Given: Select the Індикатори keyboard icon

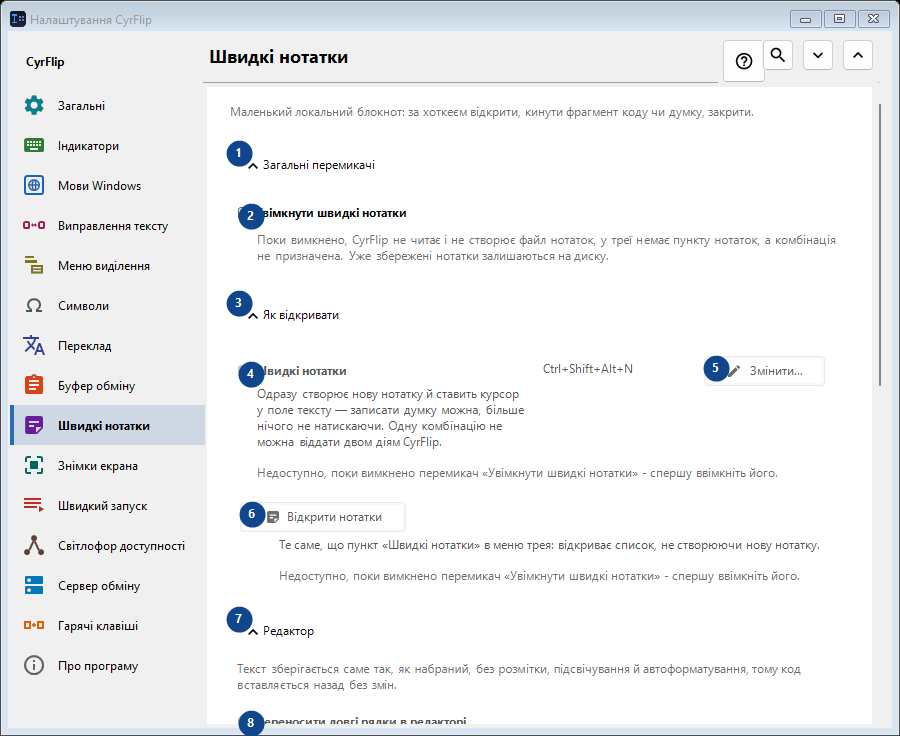Looking at the screenshot, I should point(34,146).
